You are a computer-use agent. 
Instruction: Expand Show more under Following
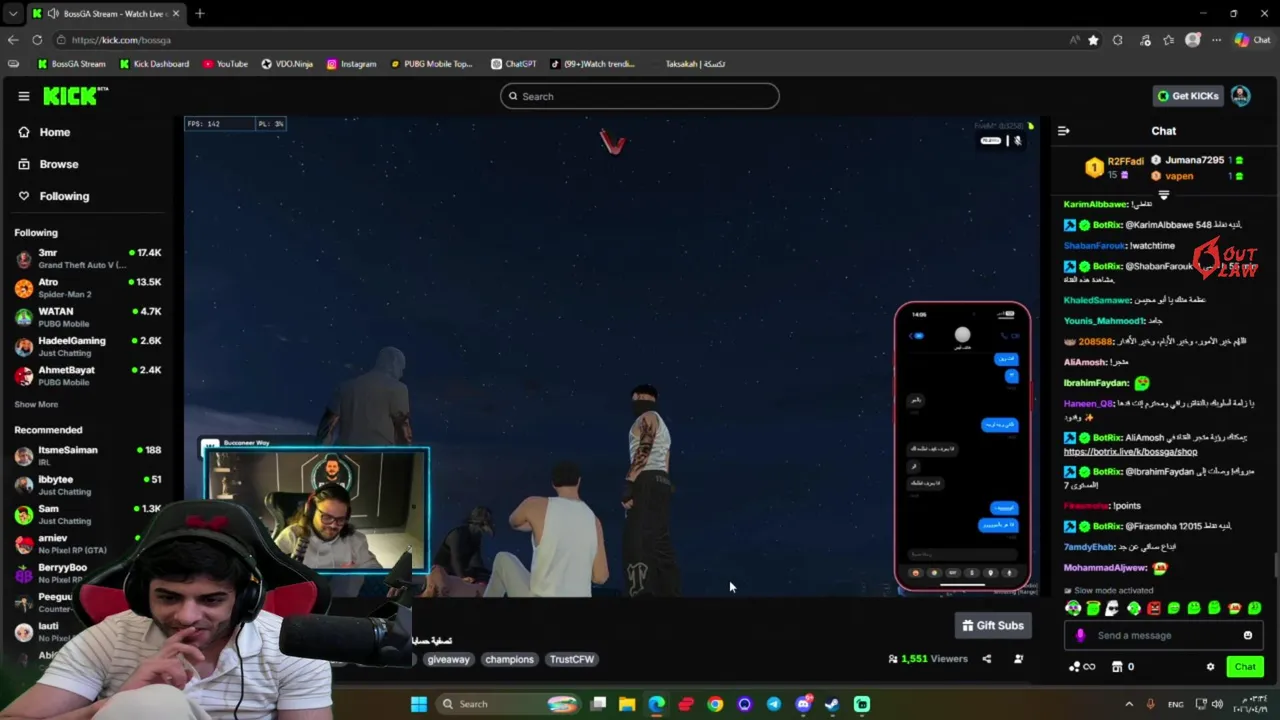[36, 404]
